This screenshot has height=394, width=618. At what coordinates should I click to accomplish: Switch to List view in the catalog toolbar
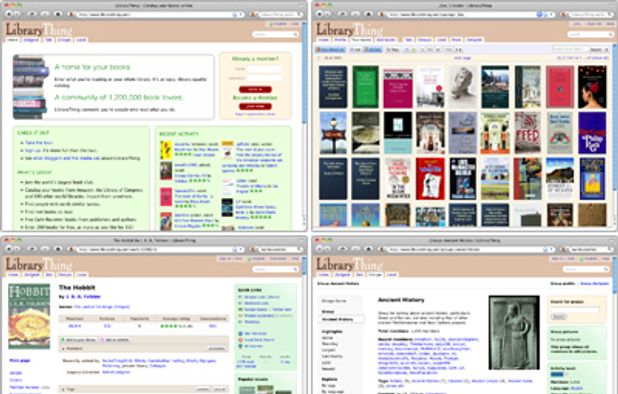click(356, 50)
